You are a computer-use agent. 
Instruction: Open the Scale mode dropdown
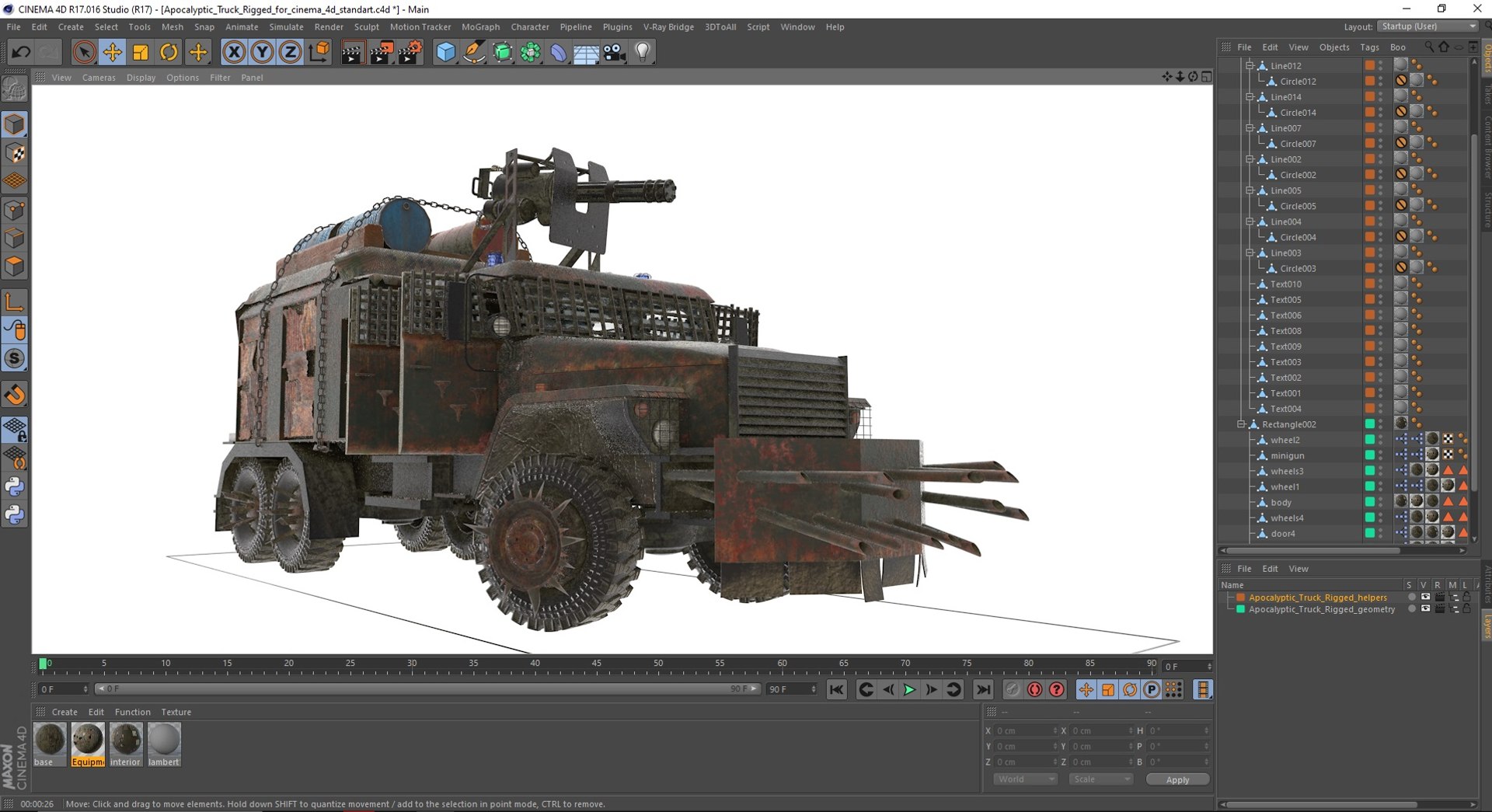(1100, 779)
